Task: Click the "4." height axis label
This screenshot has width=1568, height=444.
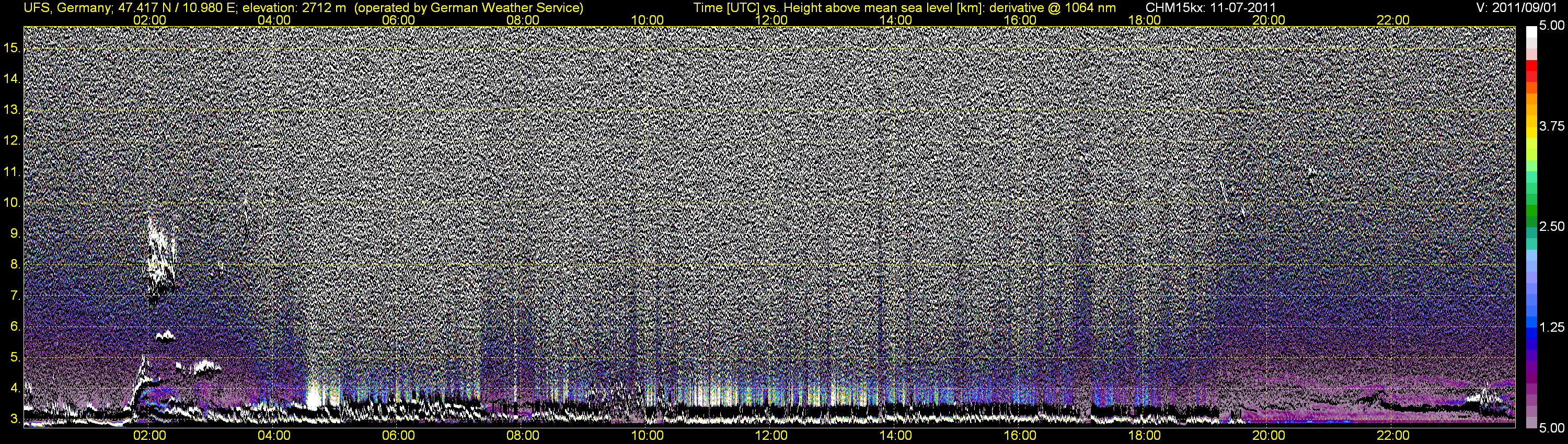Action: 16,388
